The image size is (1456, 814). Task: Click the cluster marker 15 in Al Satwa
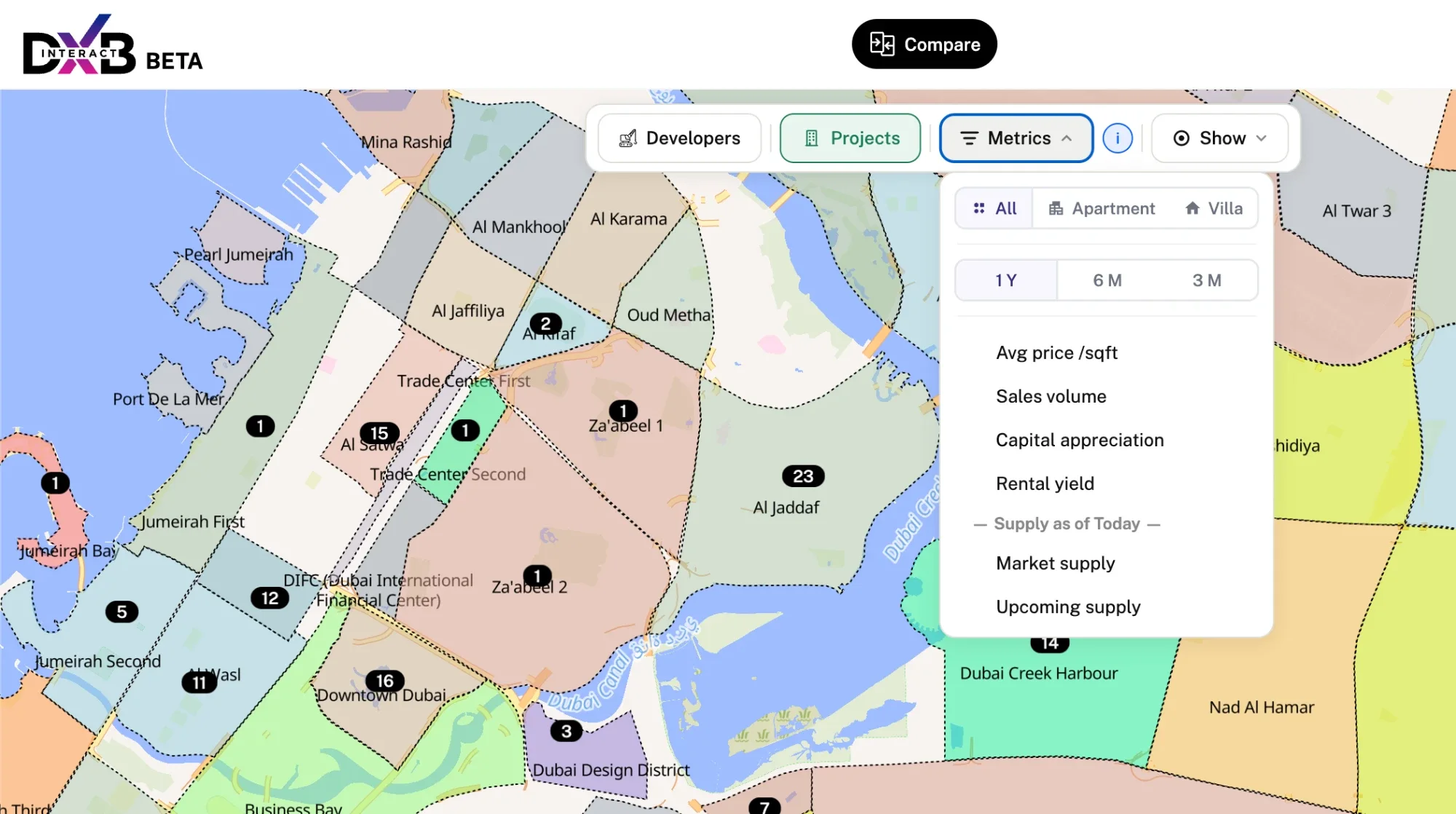(379, 433)
